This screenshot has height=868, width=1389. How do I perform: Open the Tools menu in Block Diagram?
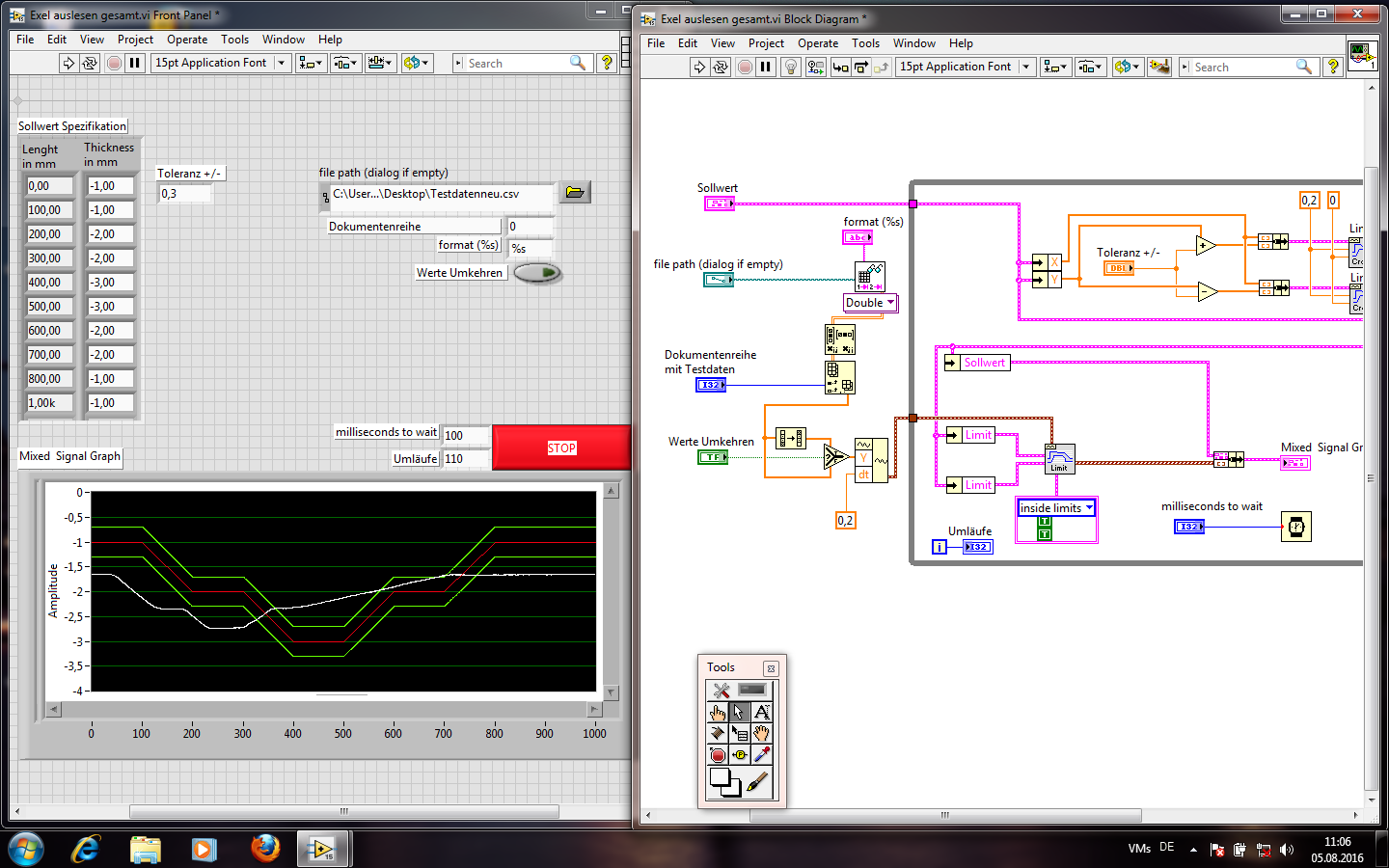[x=865, y=43]
